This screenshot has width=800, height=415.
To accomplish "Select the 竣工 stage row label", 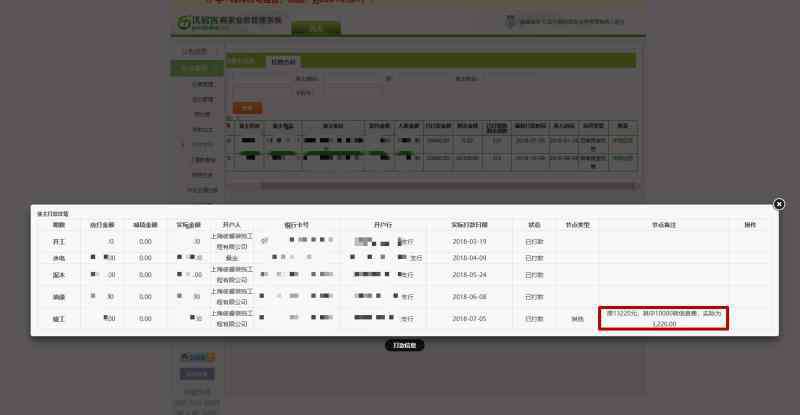I will (x=59, y=319).
